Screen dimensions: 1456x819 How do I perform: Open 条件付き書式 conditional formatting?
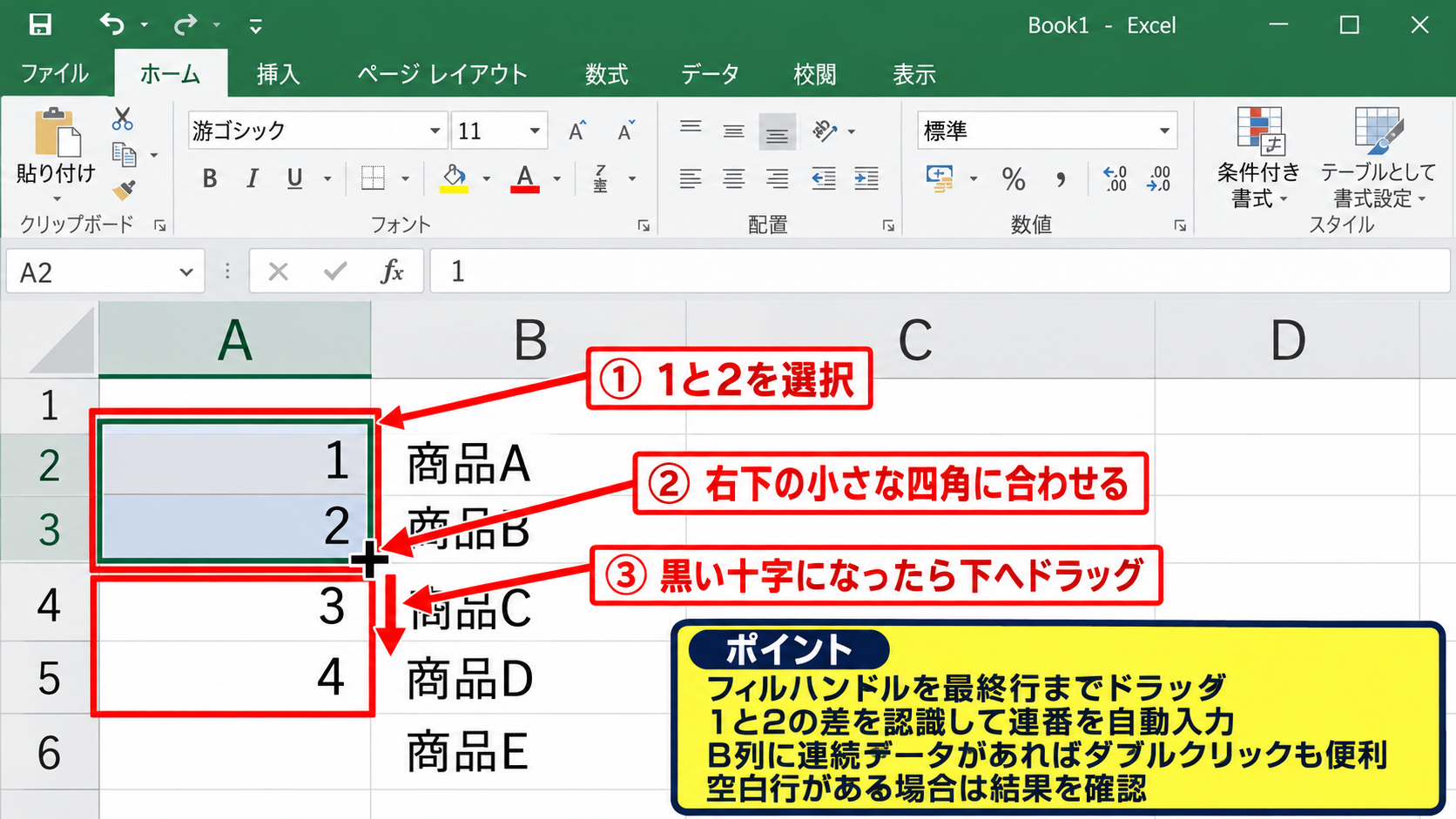tap(1258, 158)
